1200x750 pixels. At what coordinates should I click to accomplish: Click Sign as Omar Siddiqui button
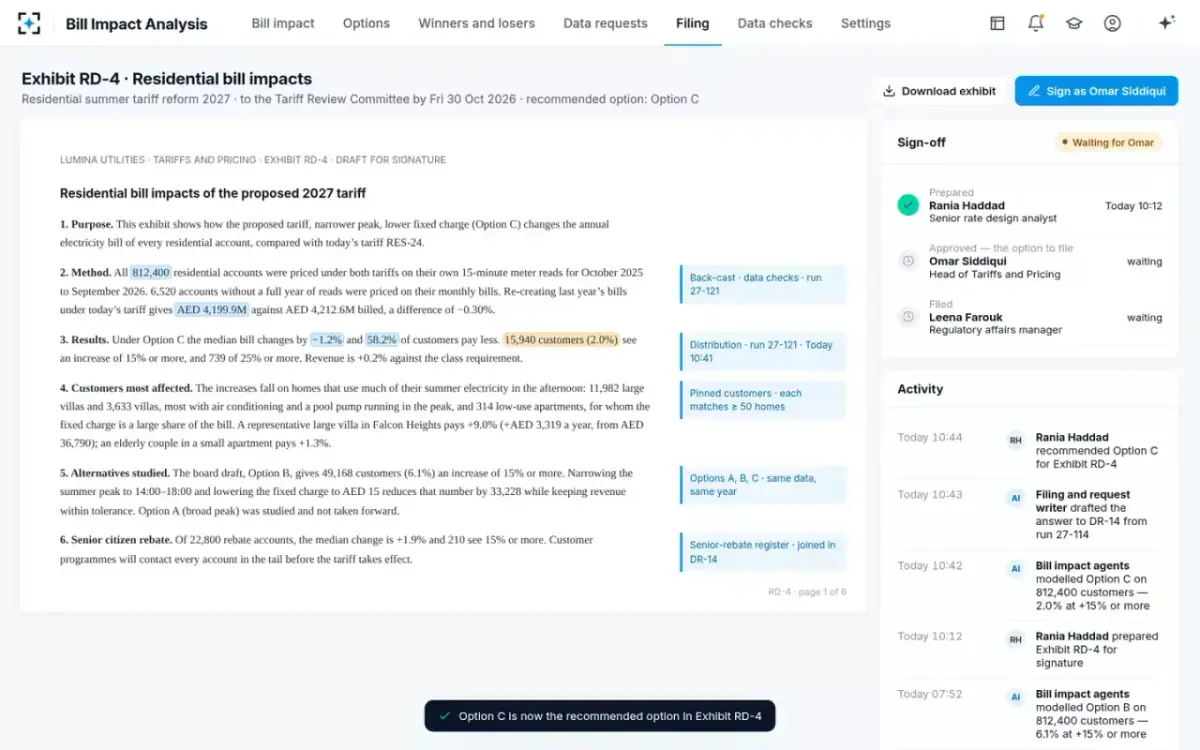coord(1096,91)
